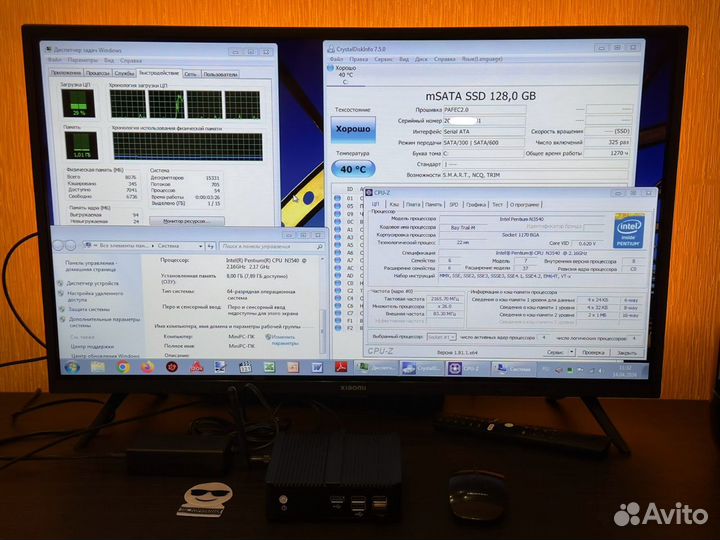This screenshot has width=720, height=540.
Task: Launch Google Chrome from the taskbar
Action: (x=123, y=367)
